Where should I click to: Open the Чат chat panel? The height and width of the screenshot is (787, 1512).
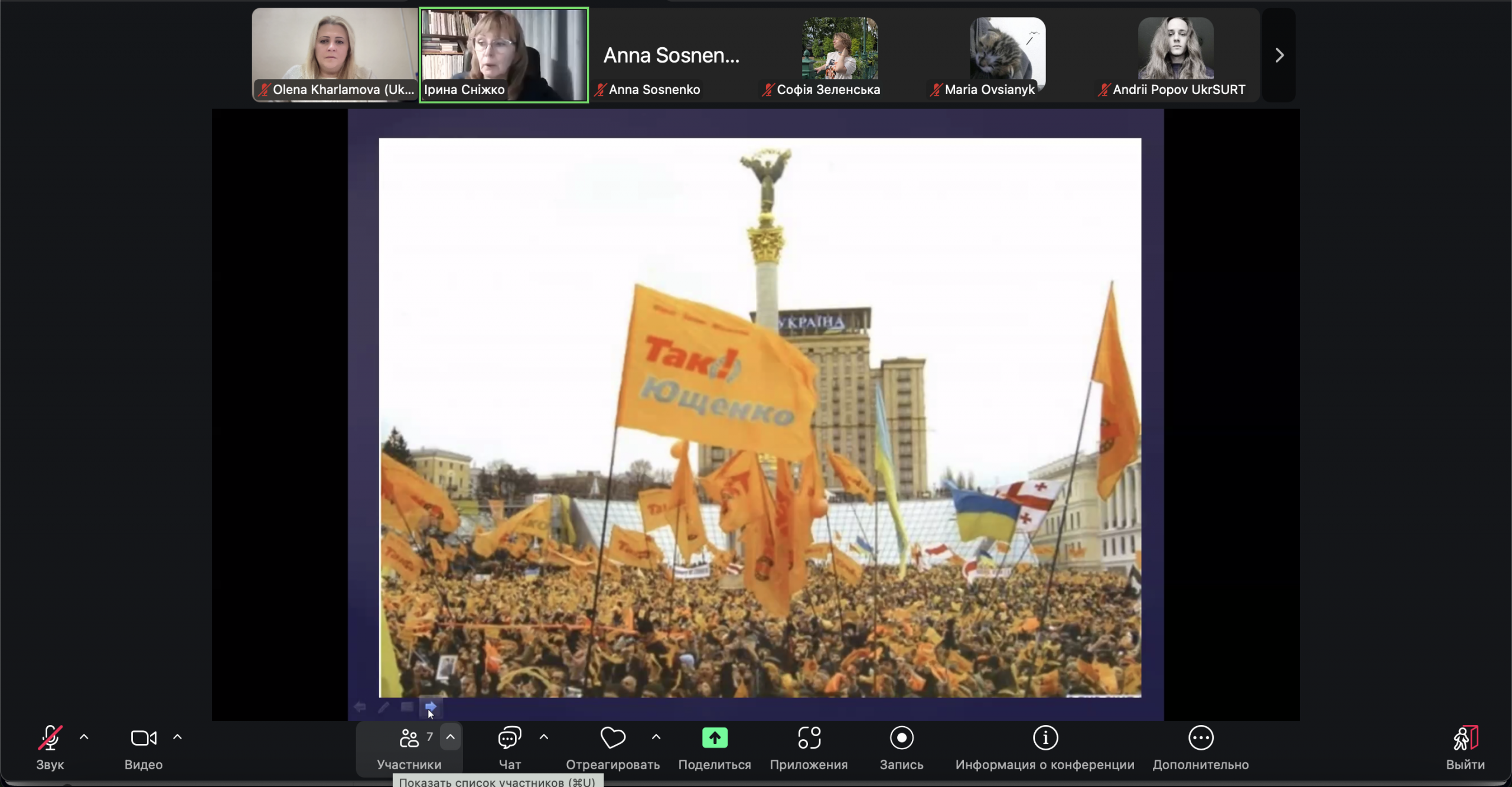coord(509,738)
